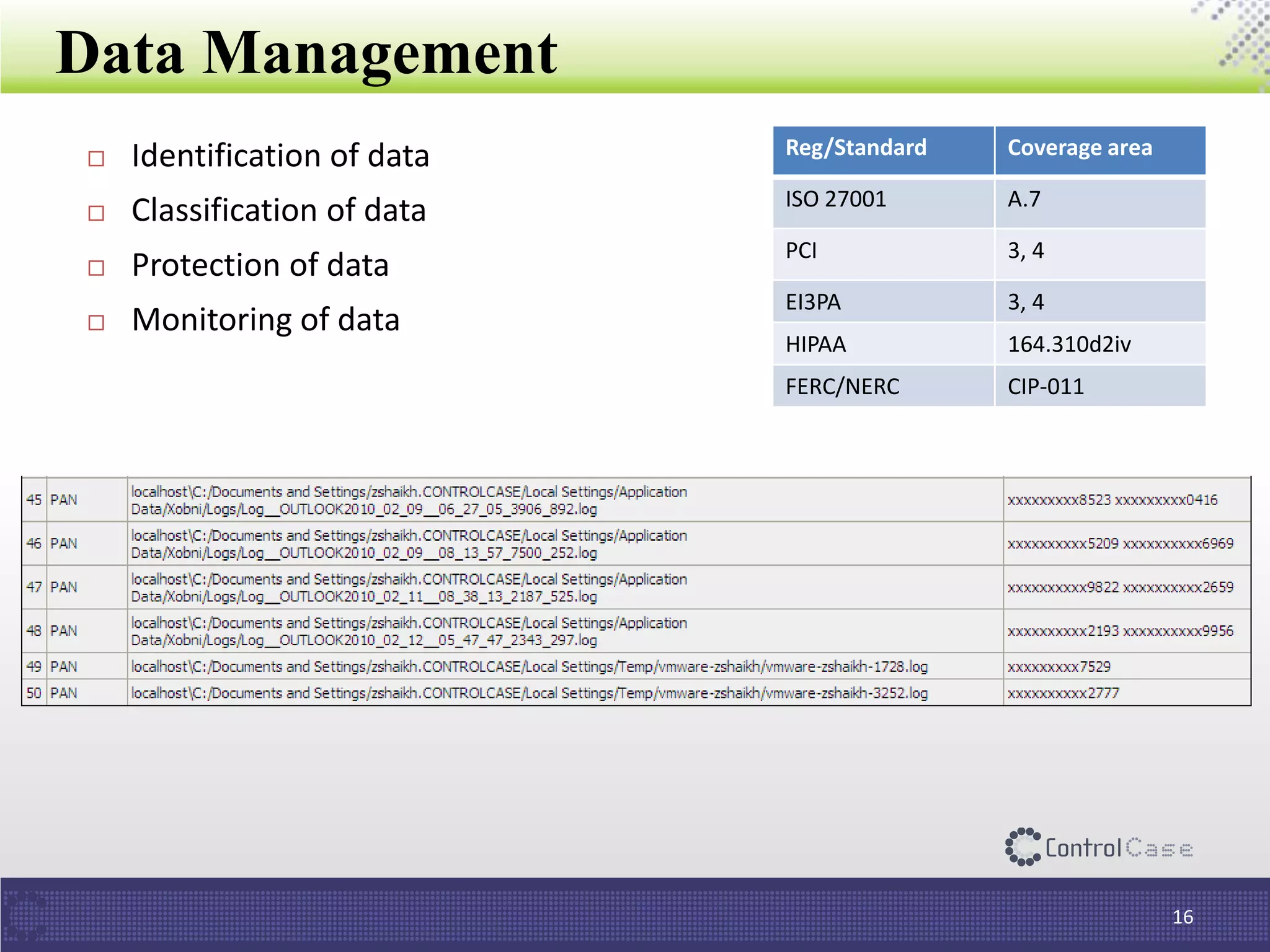The image size is (1270, 952).
Task: Click bullet square beside 'Protection of data'
Action: (x=96, y=268)
